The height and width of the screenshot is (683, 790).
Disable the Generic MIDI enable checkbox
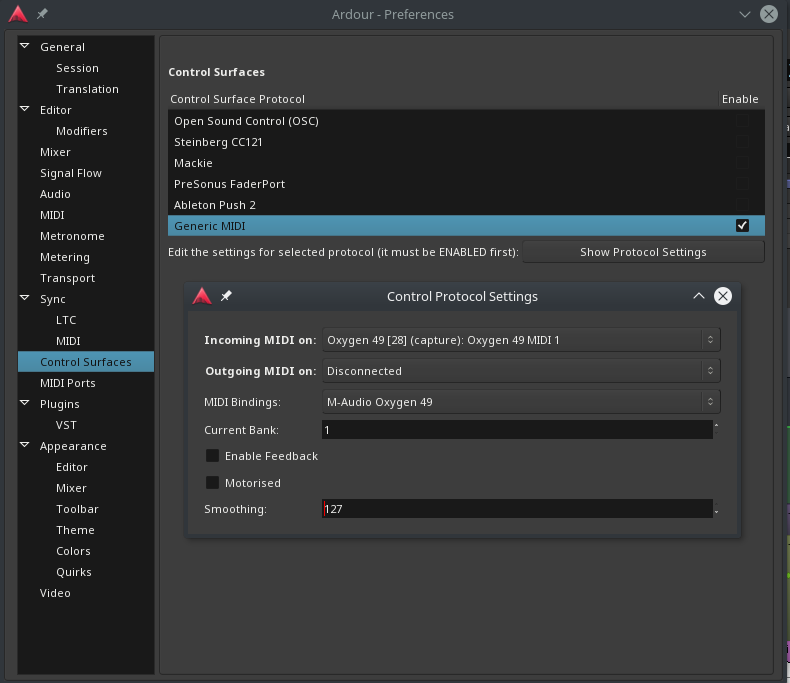point(742,226)
